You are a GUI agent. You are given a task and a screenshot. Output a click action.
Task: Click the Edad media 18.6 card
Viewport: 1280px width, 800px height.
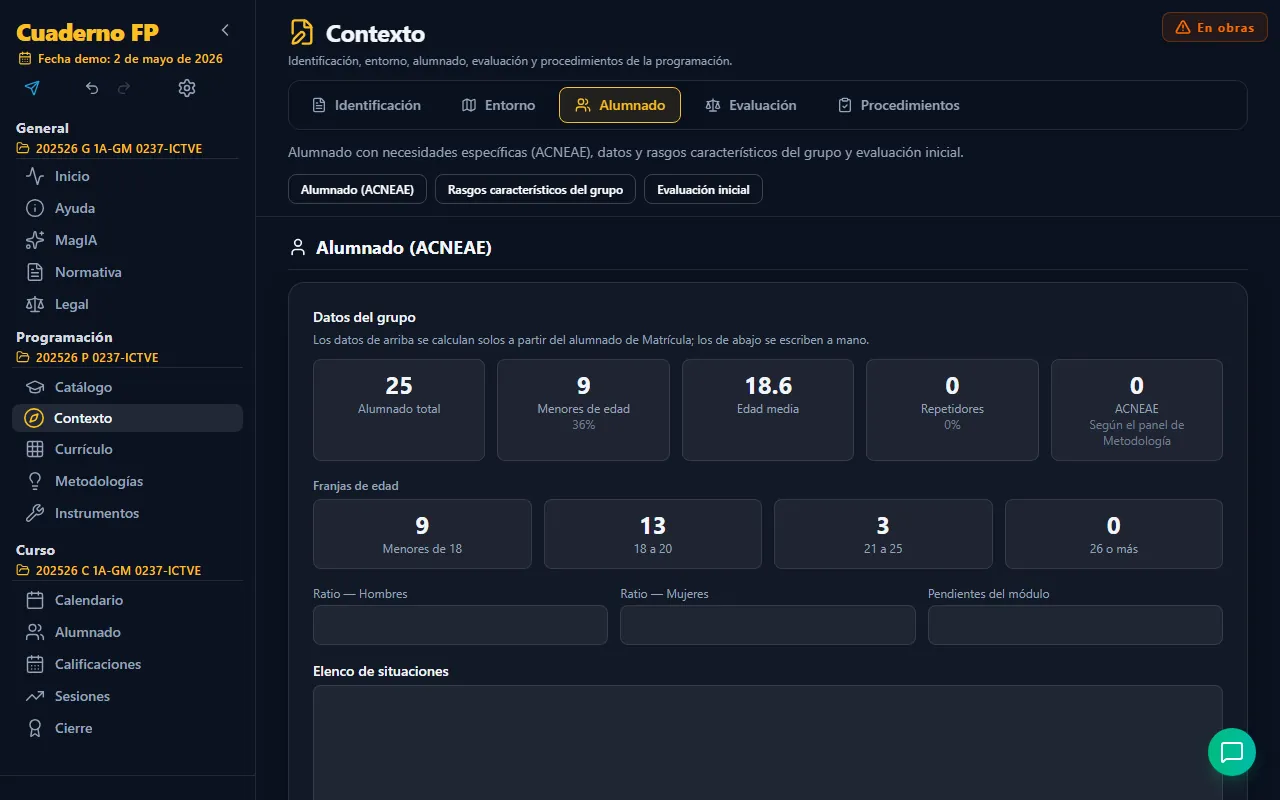(768, 410)
